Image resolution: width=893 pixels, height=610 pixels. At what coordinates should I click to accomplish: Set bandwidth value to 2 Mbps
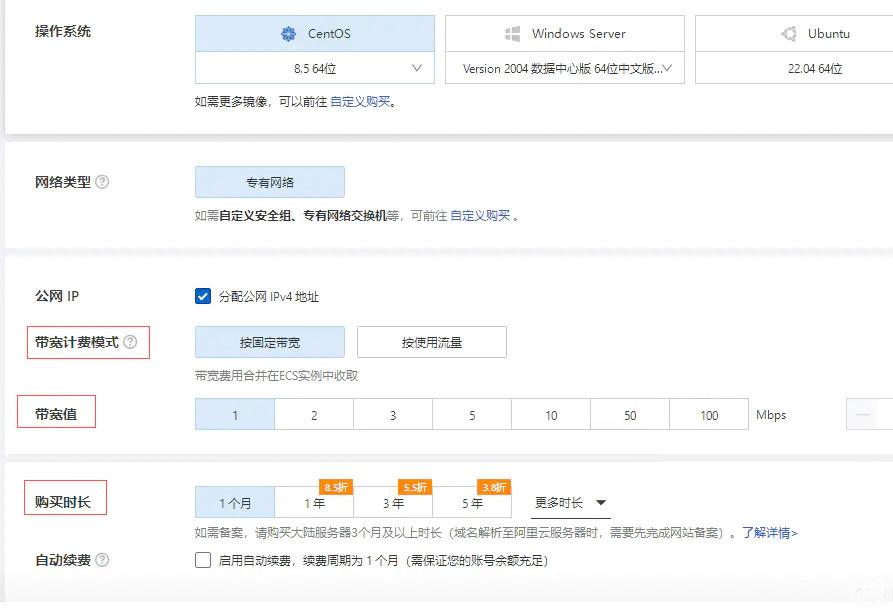314,415
